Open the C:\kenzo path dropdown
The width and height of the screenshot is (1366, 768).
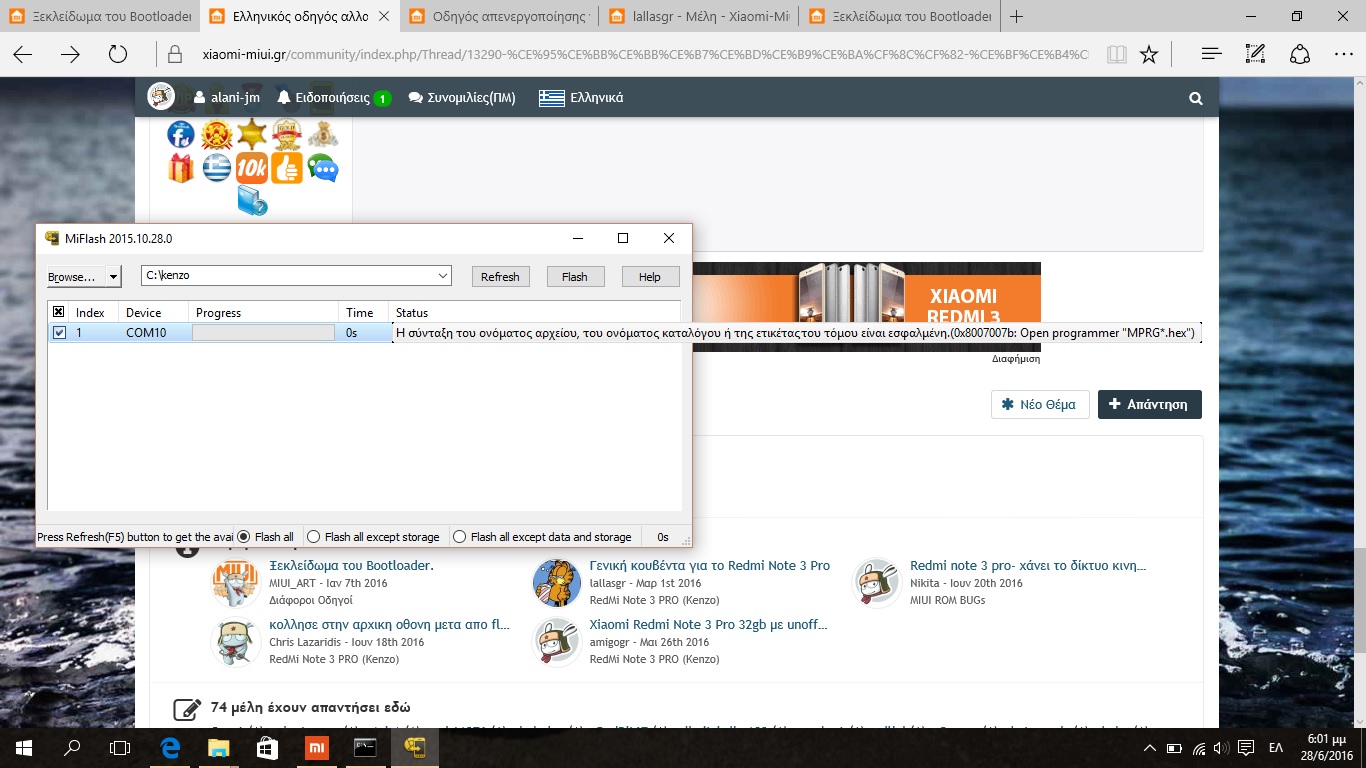(442, 276)
